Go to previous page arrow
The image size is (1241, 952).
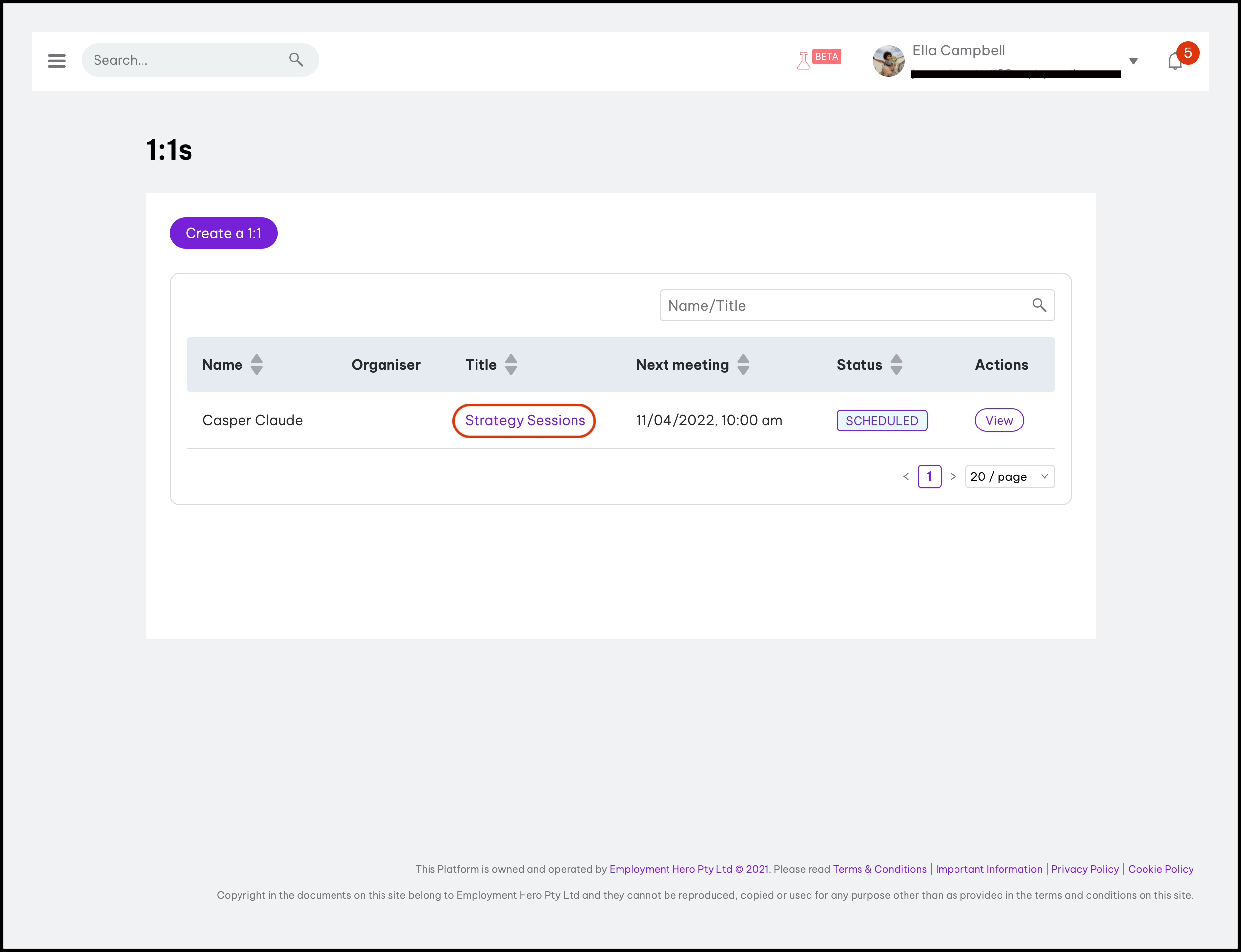click(x=906, y=476)
